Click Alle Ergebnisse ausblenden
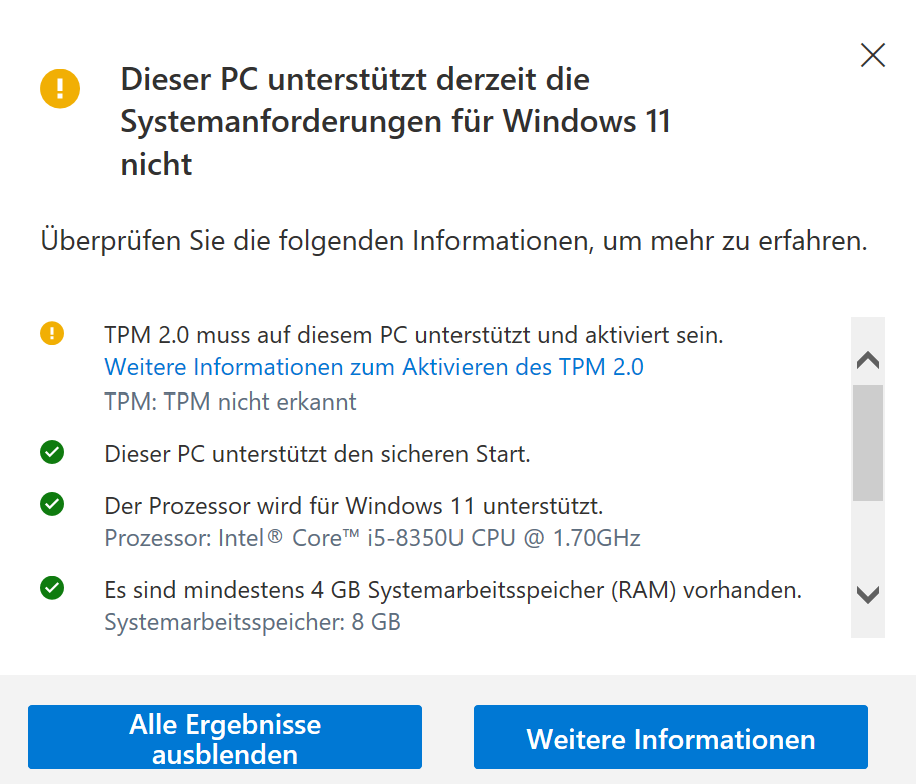The image size is (916, 784). (x=225, y=737)
